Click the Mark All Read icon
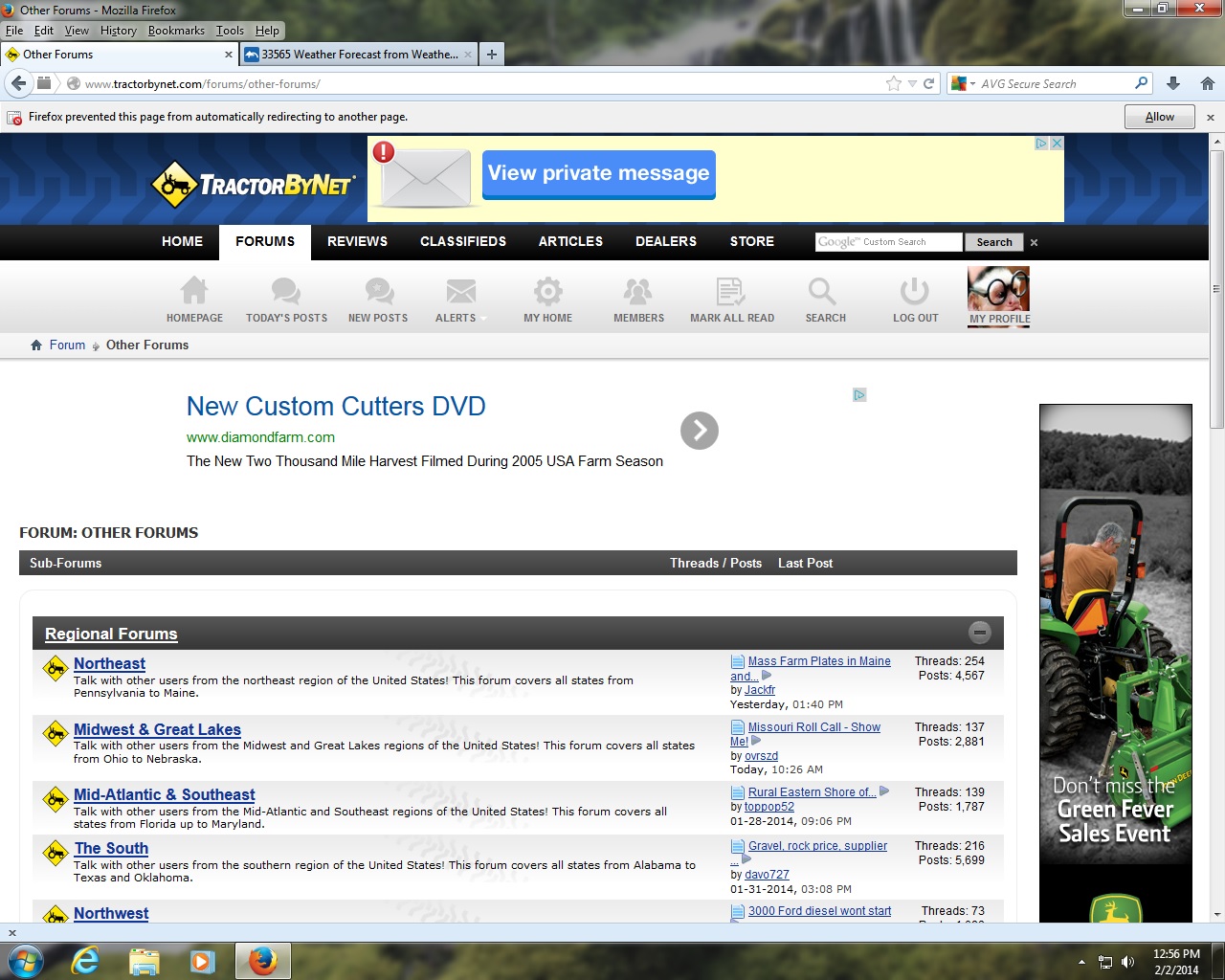This screenshot has height=980, width=1225. (x=731, y=291)
